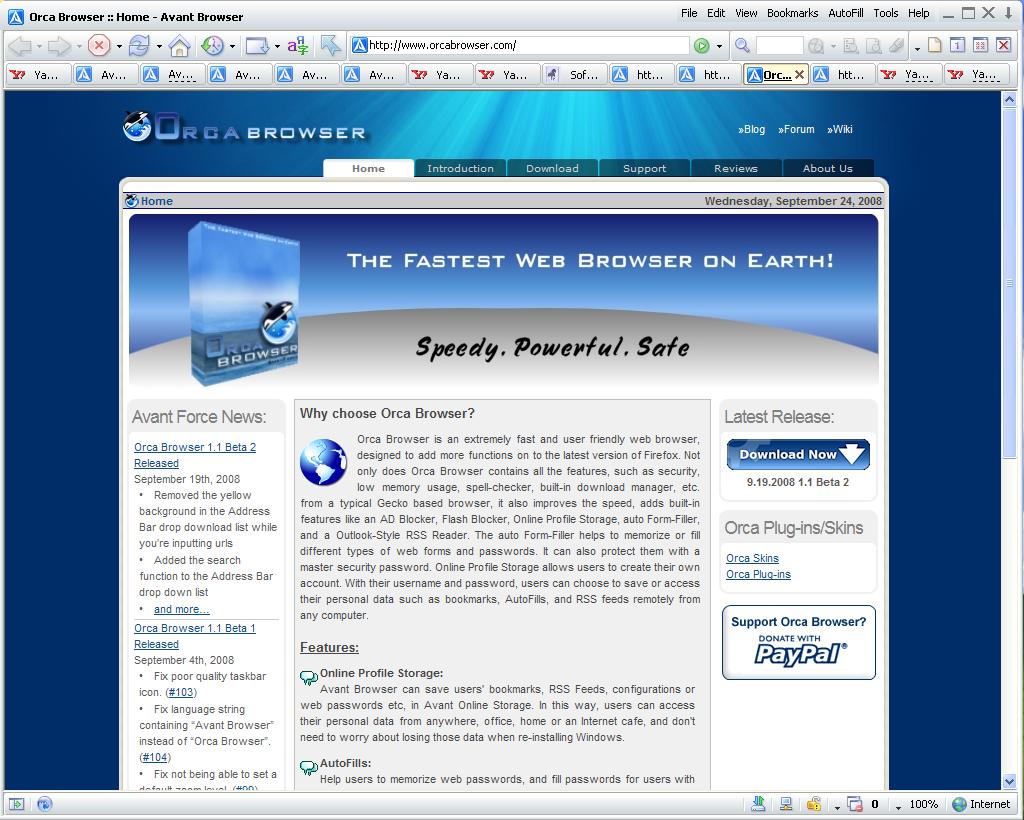Screen dimensions: 1024x820
Task: Click the padlock status bar icon
Action: click(814, 804)
